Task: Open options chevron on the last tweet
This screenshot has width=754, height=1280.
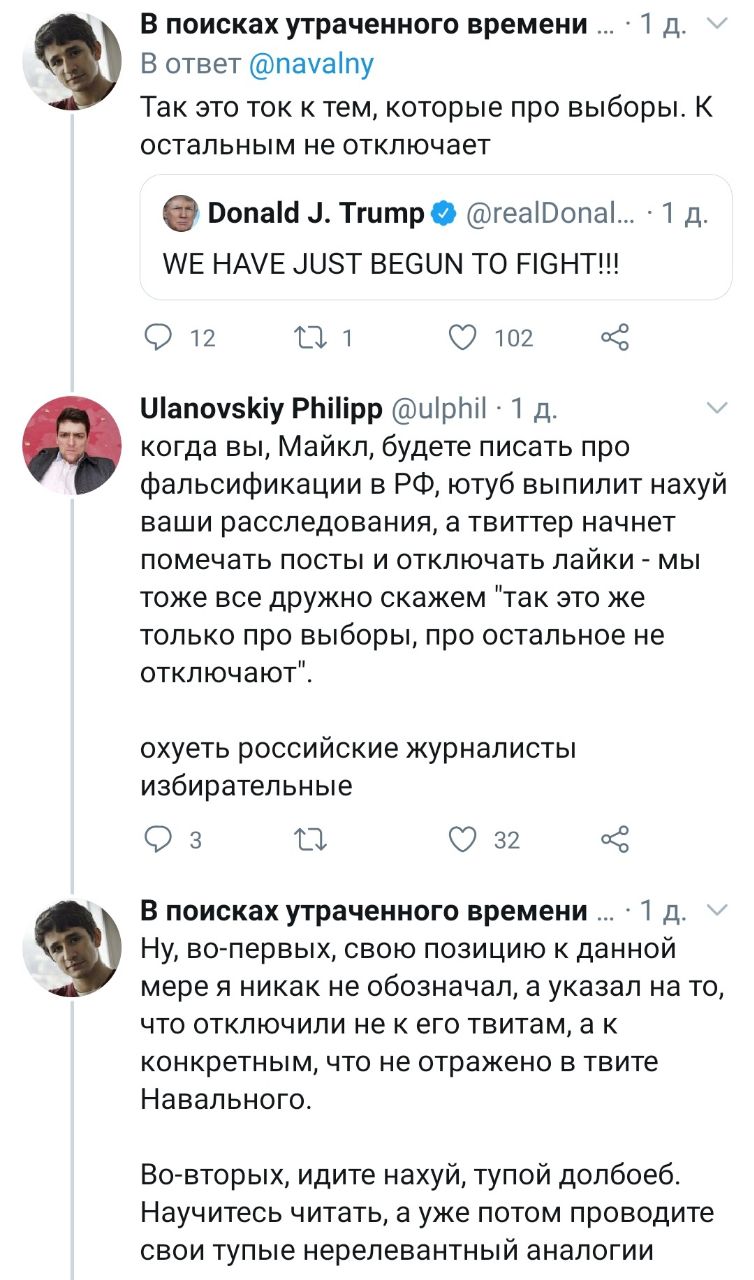Action: point(717,908)
